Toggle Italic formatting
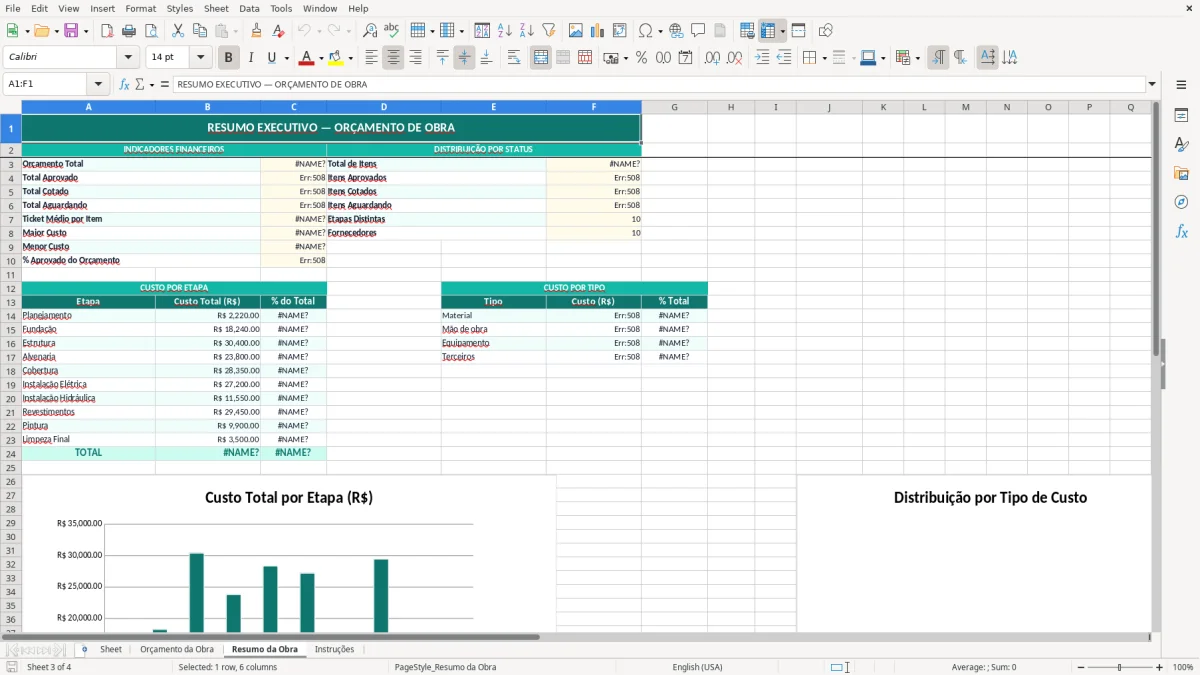Screen dimensions: 1200x675 [x=250, y=58]
